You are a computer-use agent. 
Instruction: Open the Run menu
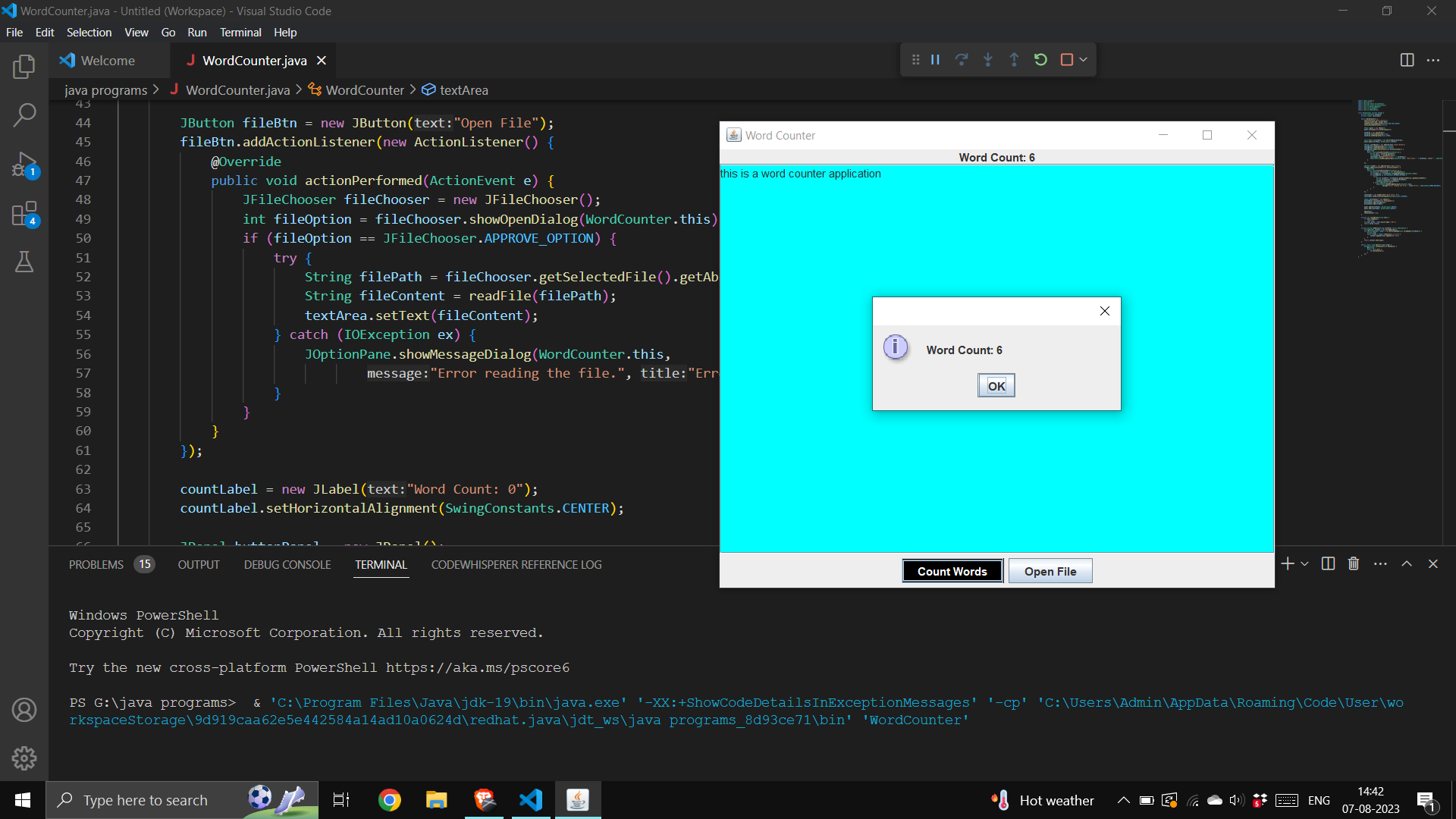coord(197,33)
